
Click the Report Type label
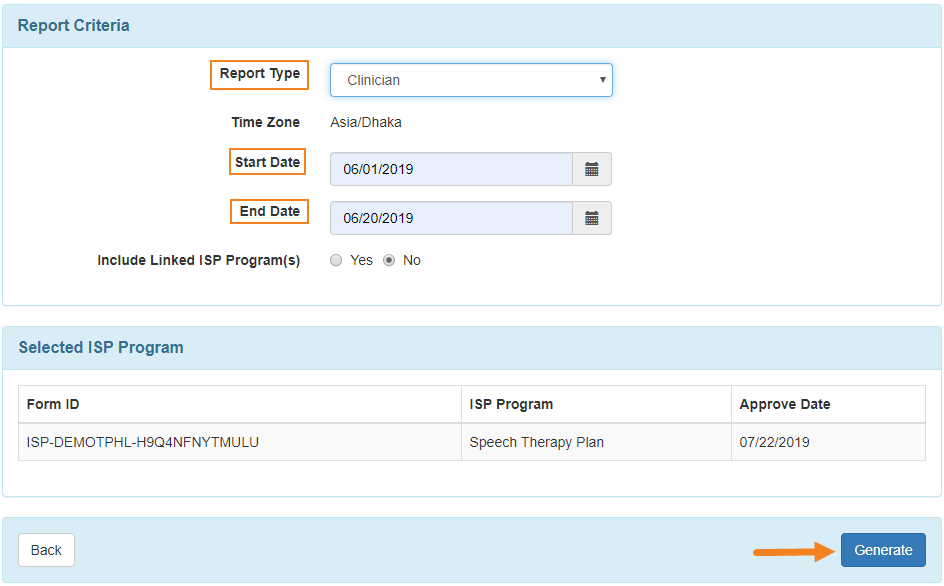(259, 73)
